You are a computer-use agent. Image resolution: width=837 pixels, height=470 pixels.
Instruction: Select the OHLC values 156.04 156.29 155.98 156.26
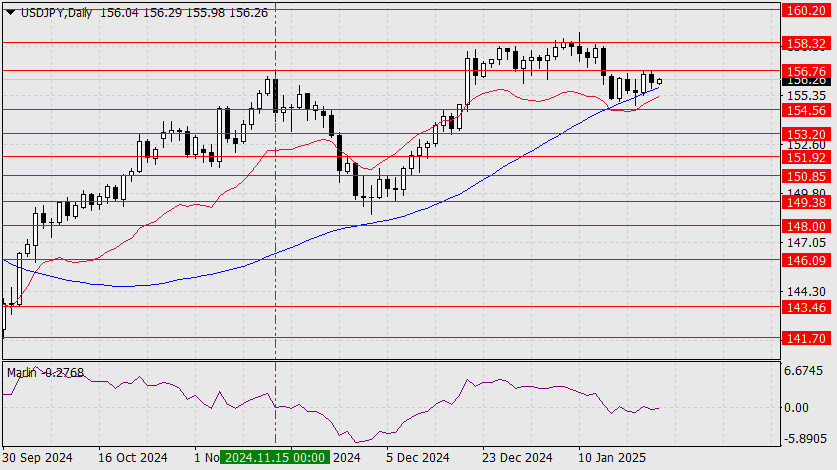coord(184,13)
